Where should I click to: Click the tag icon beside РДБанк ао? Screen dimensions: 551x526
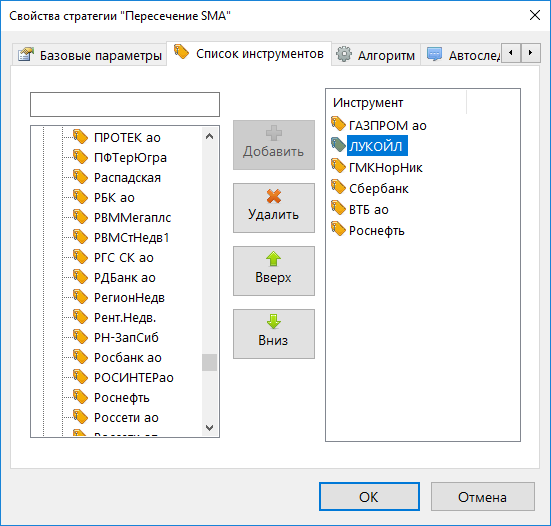[x=80, y=277]
